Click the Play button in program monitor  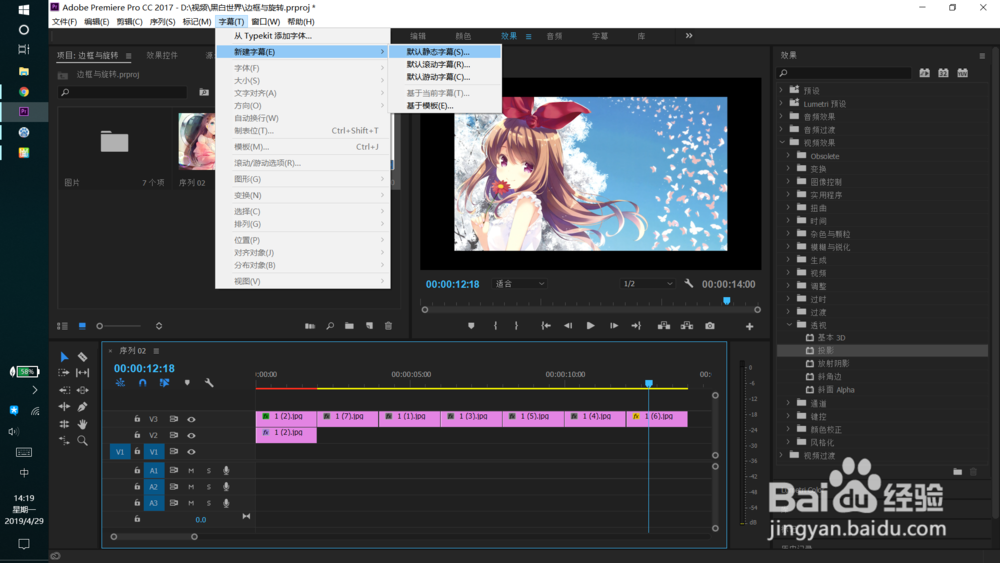[x=591, y=326]
